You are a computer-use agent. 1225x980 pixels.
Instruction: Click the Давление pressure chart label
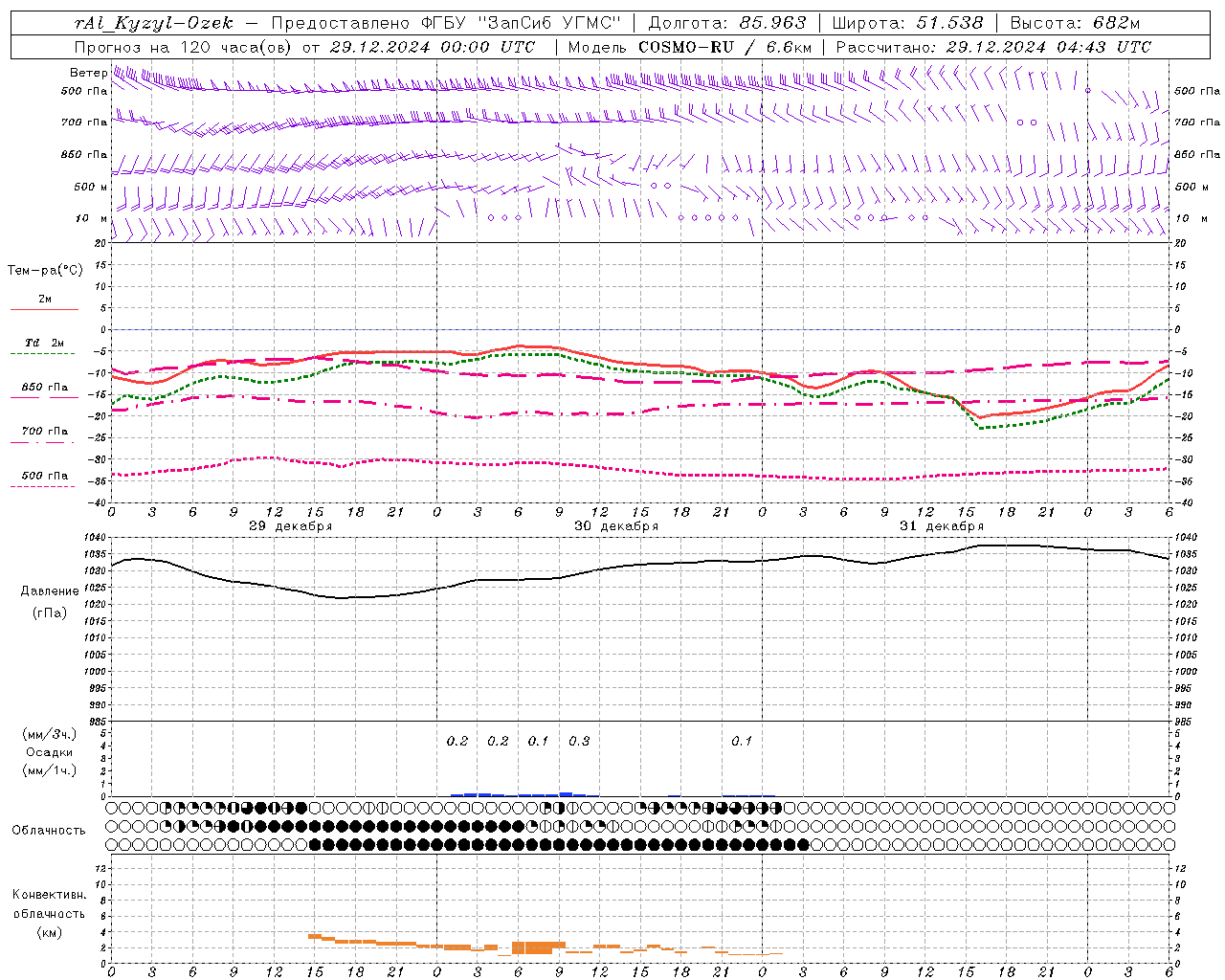point(50,591)
